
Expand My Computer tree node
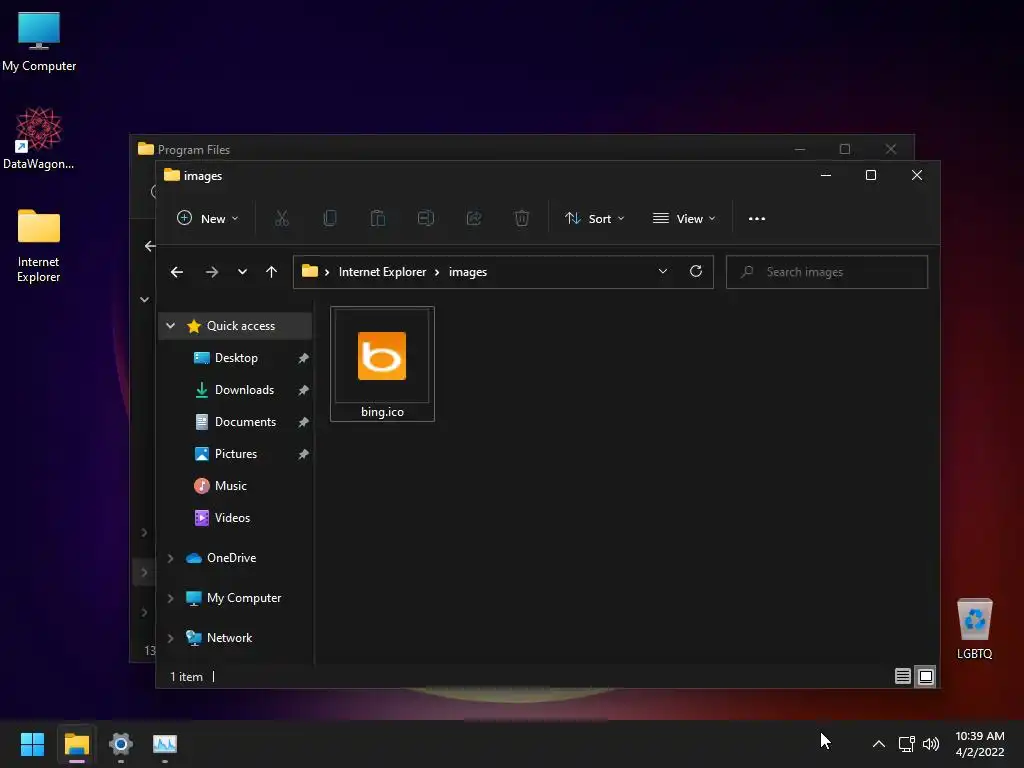pos(170,598)
